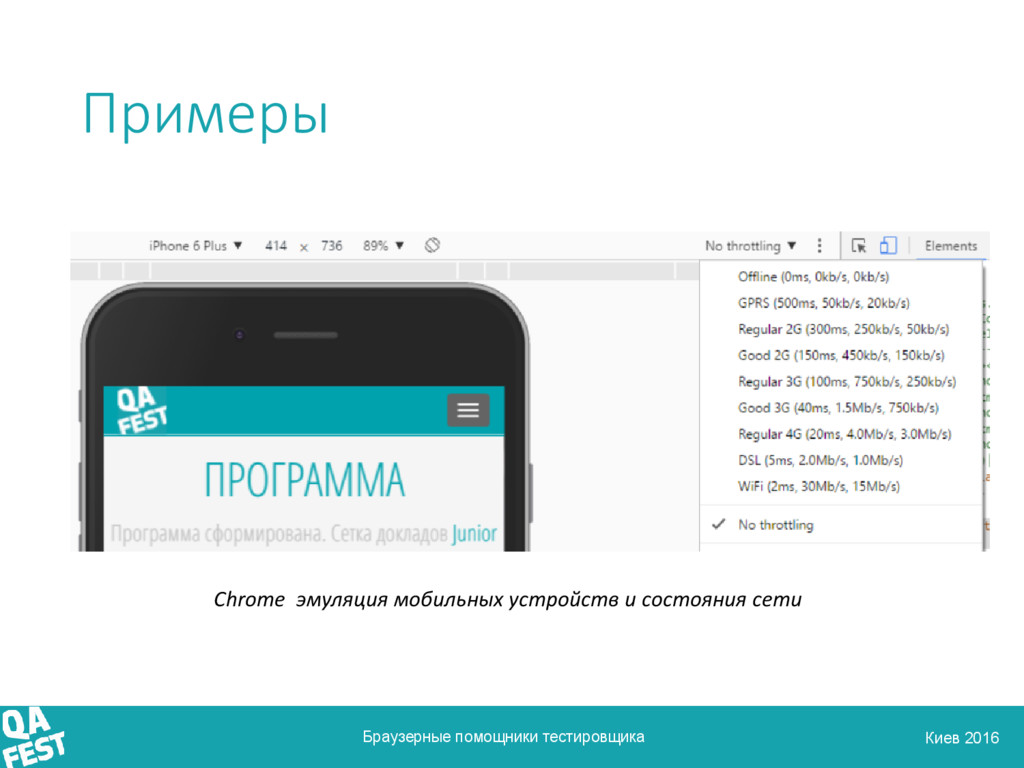
Task: Select the DSL throttling option
Action: click(x=841, y=460)
